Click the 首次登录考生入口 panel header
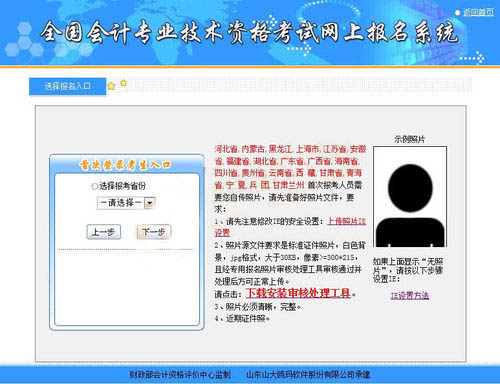This screenshot has height=384, width=500. pyautogui.click(x=125, y=165)
